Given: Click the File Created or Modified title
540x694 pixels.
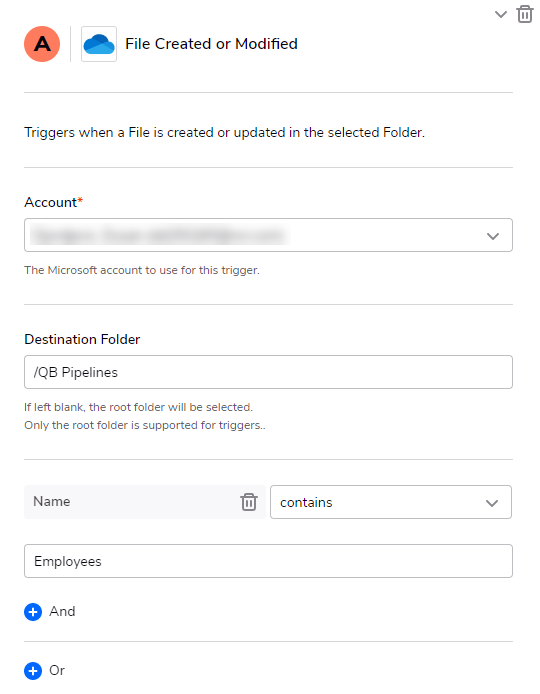Looking at the screenshot, I should (x=212, y=44).
